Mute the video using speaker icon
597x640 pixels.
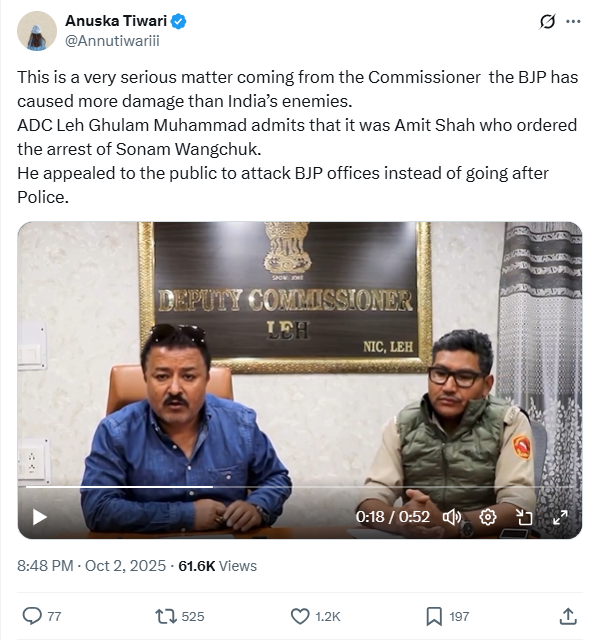tap(452, 517)
